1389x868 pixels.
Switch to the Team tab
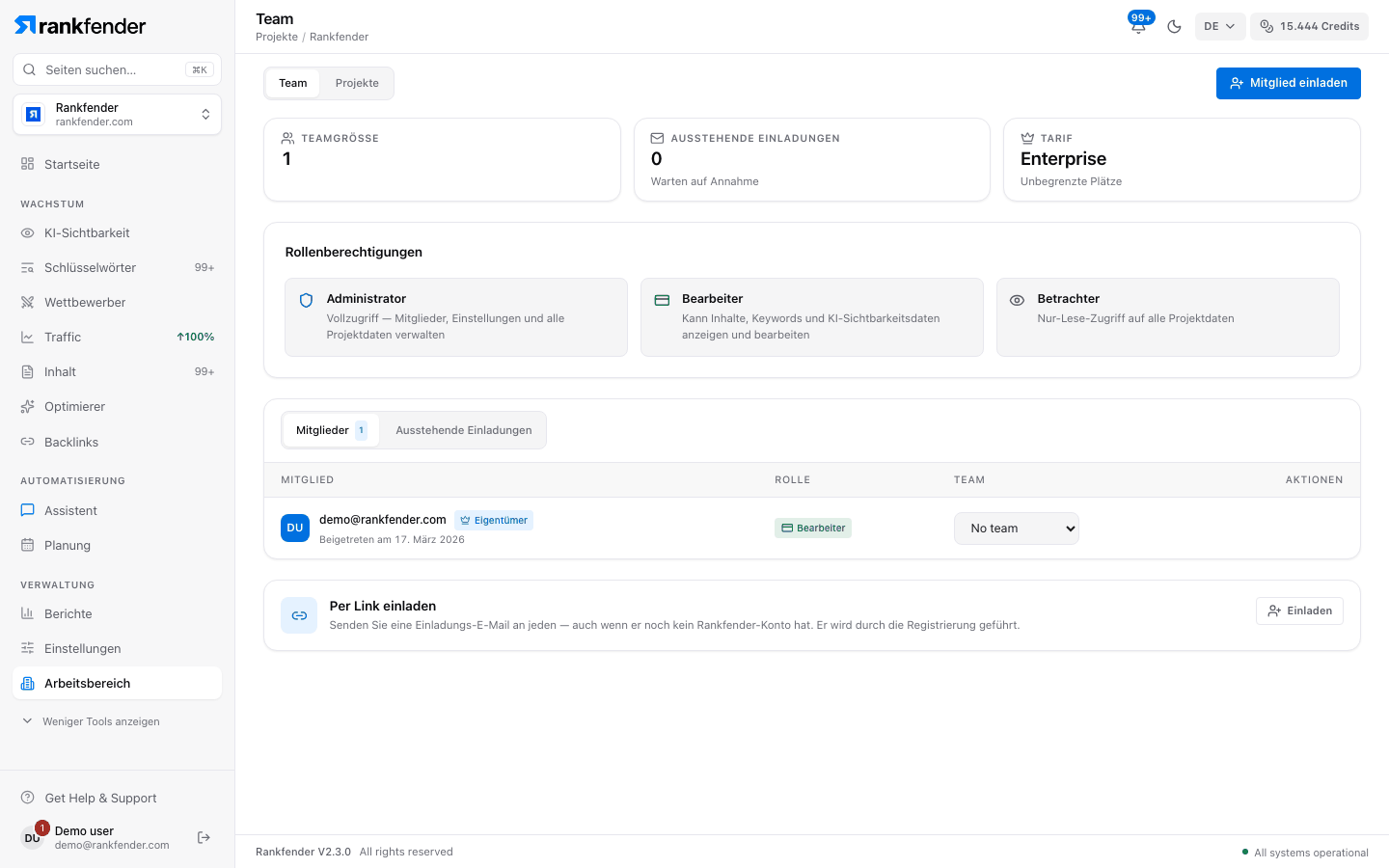[x=293, y=83]
